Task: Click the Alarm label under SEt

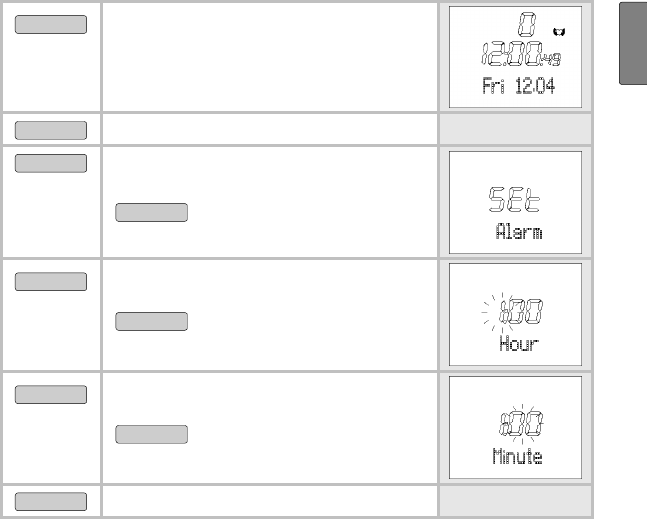Action: (519, 232)
